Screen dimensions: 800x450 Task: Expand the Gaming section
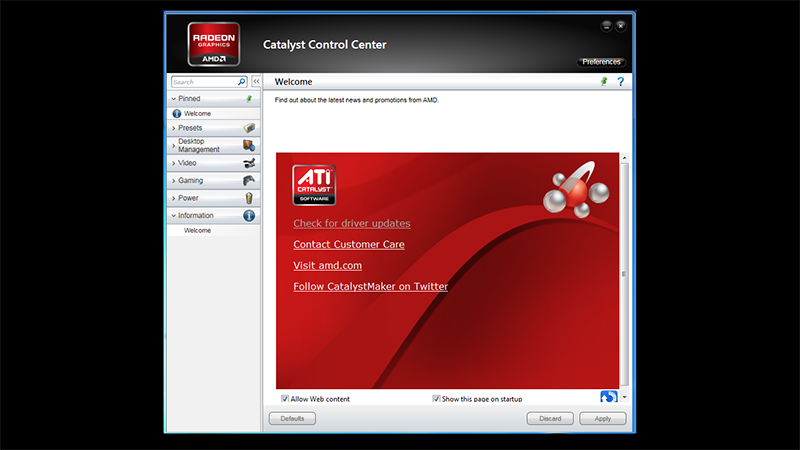pyautogui.click(x=173, y=181)
